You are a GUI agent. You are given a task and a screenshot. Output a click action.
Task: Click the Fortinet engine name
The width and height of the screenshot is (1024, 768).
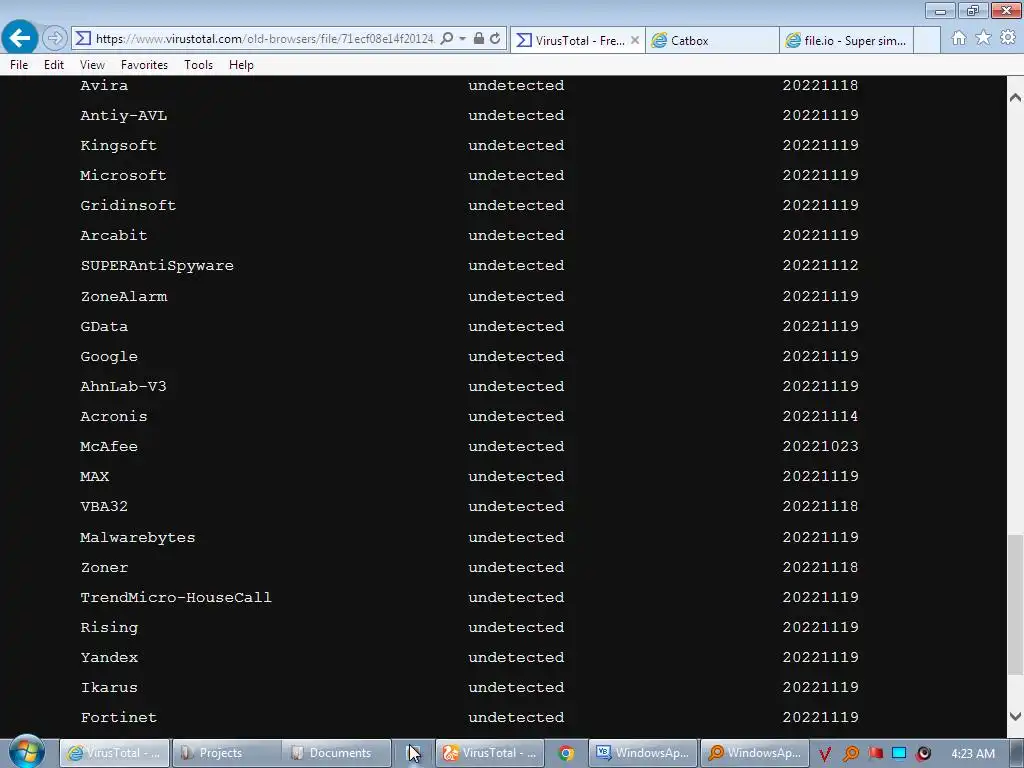(118, 718)
